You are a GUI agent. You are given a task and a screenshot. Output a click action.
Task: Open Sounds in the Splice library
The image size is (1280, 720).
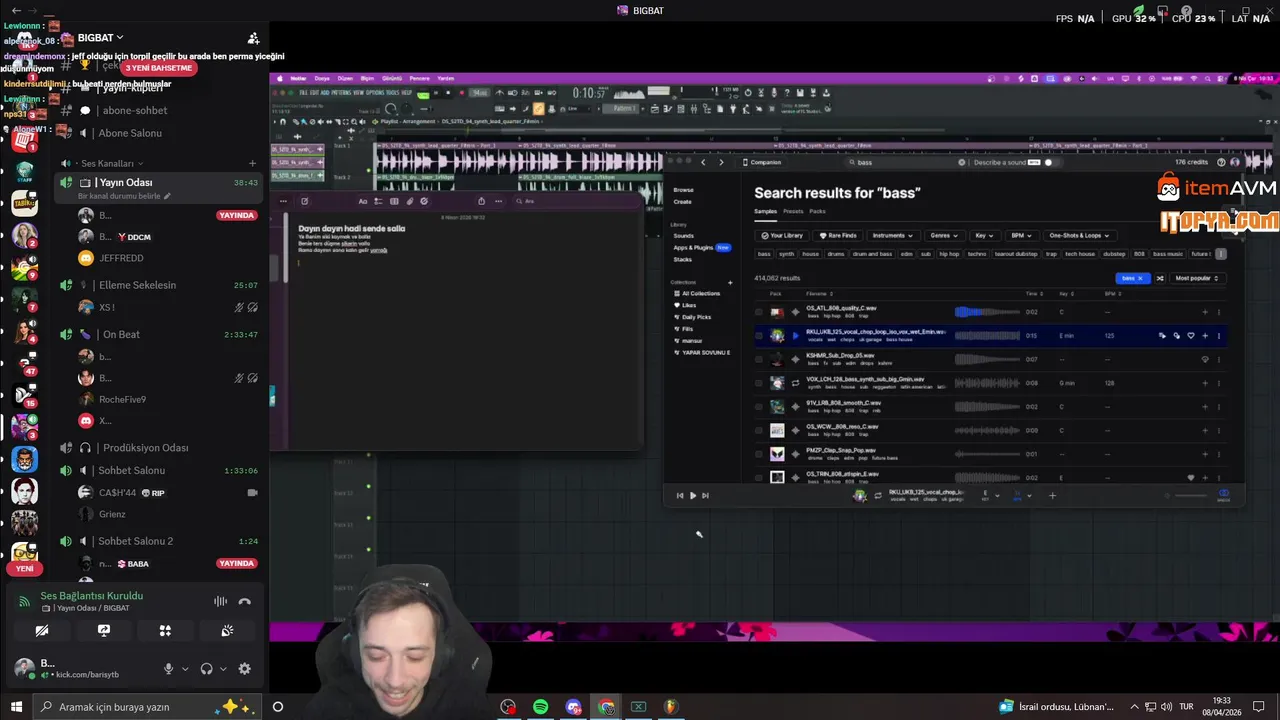[684, 236]
